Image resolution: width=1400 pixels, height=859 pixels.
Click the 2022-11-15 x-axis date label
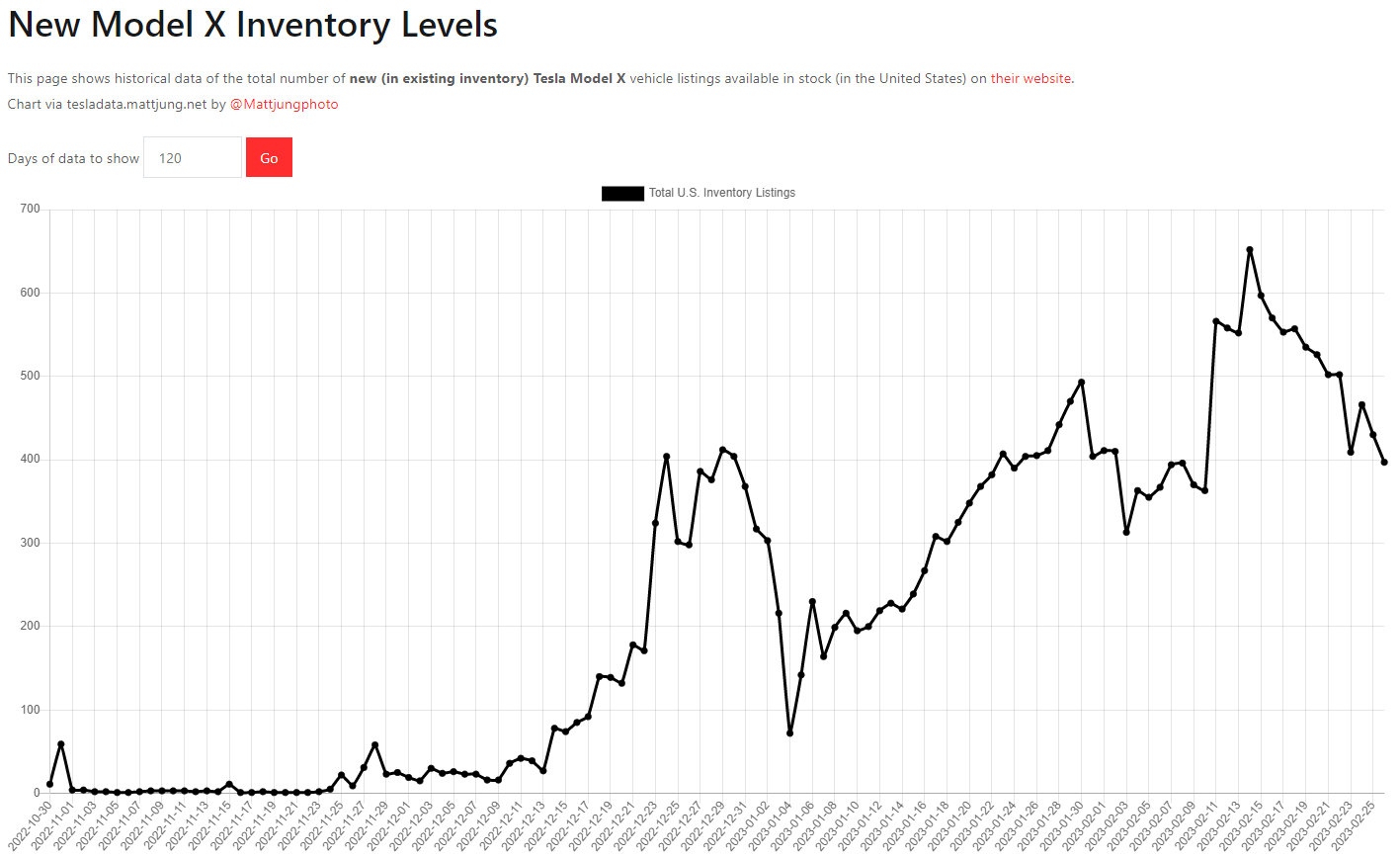click(x=209, y=826)
